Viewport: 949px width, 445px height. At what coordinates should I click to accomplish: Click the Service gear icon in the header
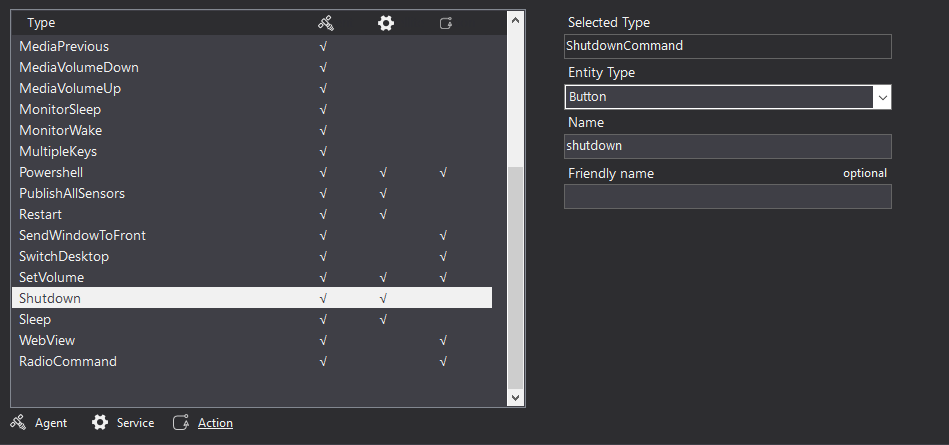click(x=385, y=22)
